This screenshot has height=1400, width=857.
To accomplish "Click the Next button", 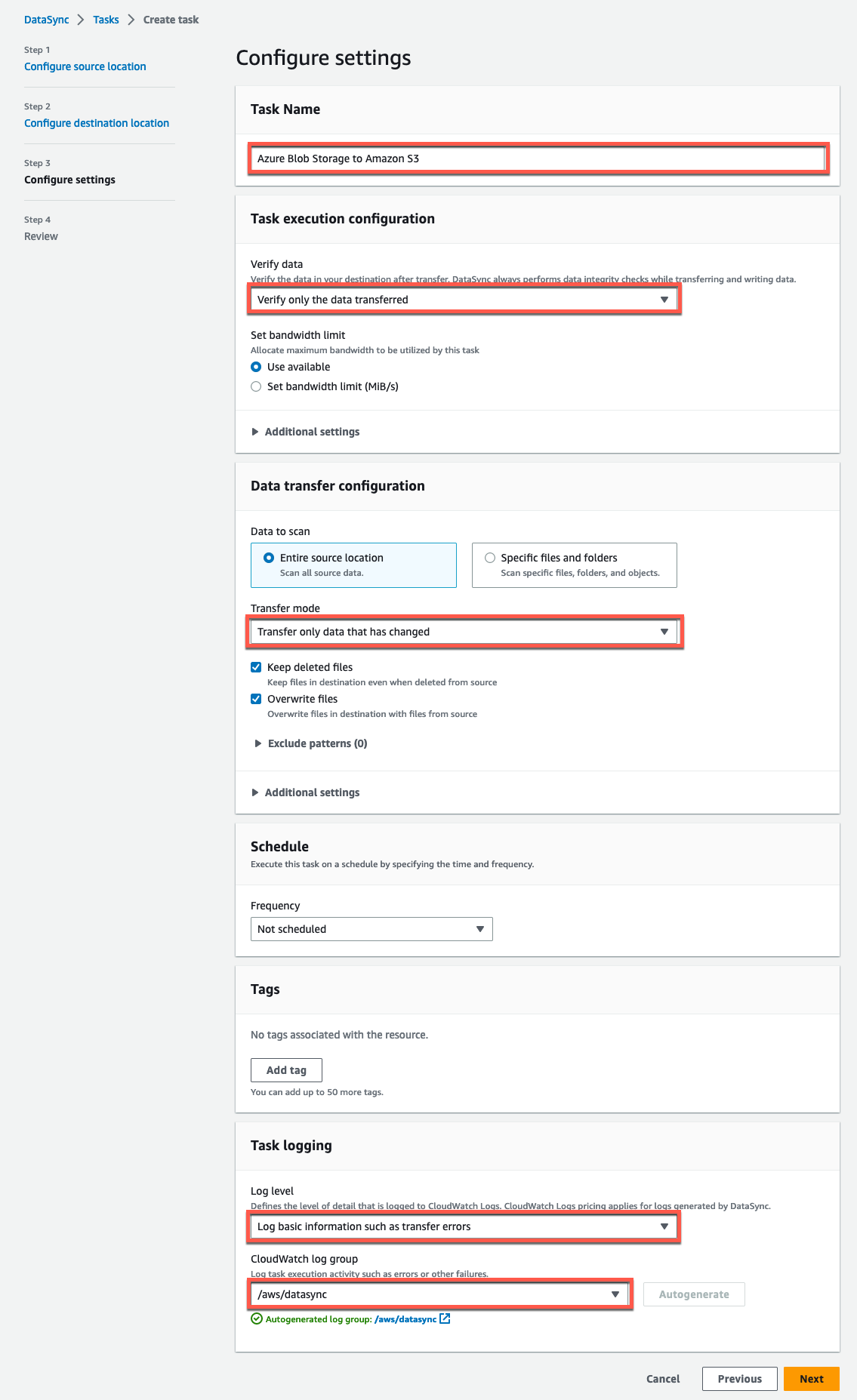I will tap(811, 1378).
